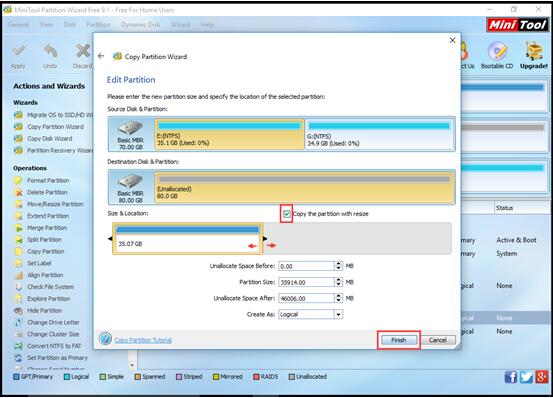This screenshot has height=398, width=553.
Task: Click the Change Cluster Size icon
Action: coord(18,334)
